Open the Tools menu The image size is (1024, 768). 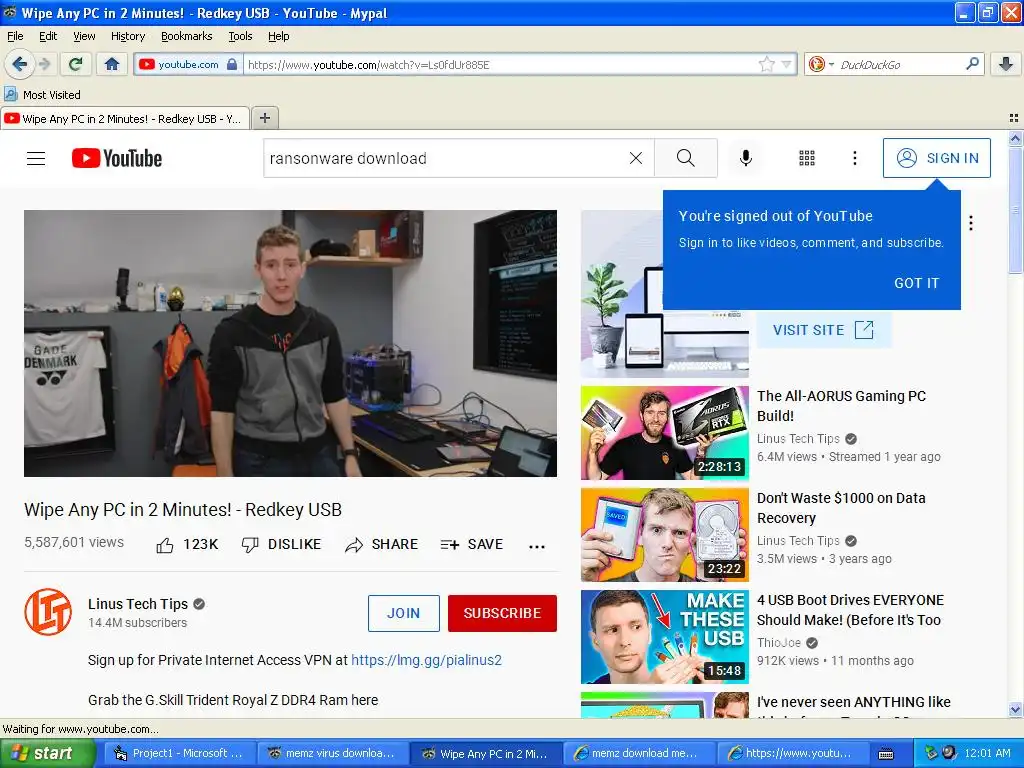[x=240, y=36]
